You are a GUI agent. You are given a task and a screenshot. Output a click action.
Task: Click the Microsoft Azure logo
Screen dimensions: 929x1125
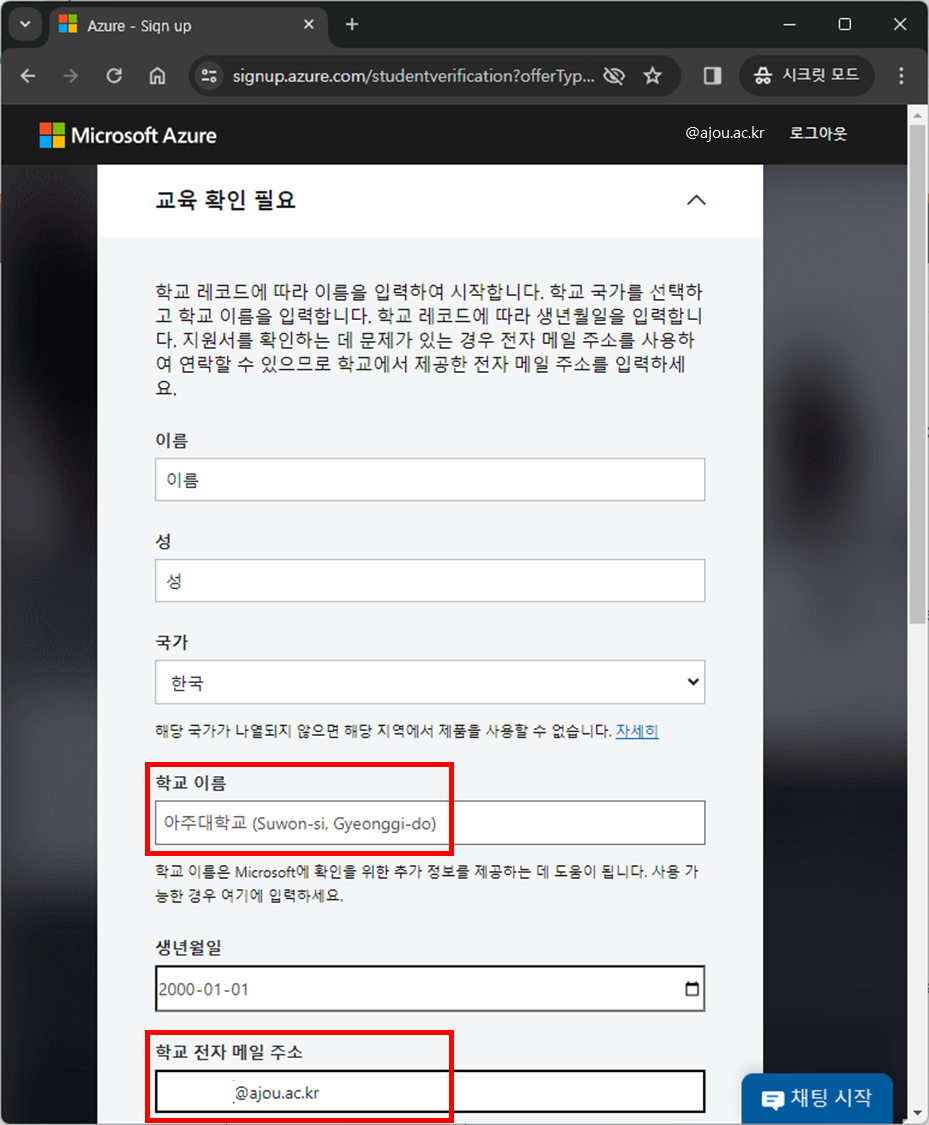[x=128, y=135]
